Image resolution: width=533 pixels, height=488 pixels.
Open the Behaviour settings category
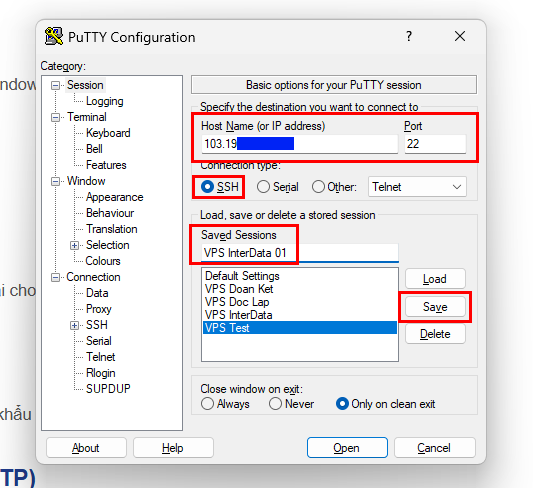click(110, 213)
